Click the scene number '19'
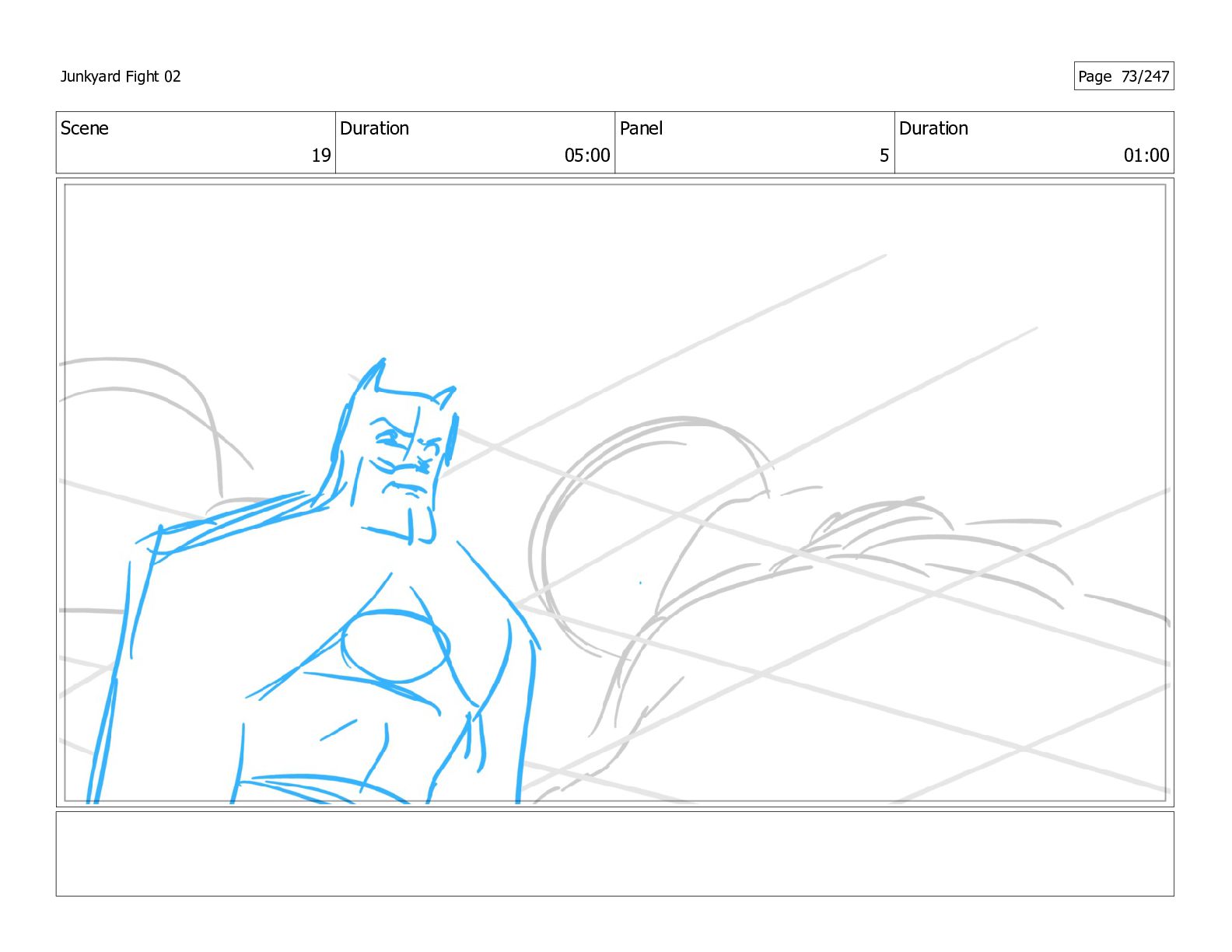Viewport: 1232px width, 952px height. 321,156
